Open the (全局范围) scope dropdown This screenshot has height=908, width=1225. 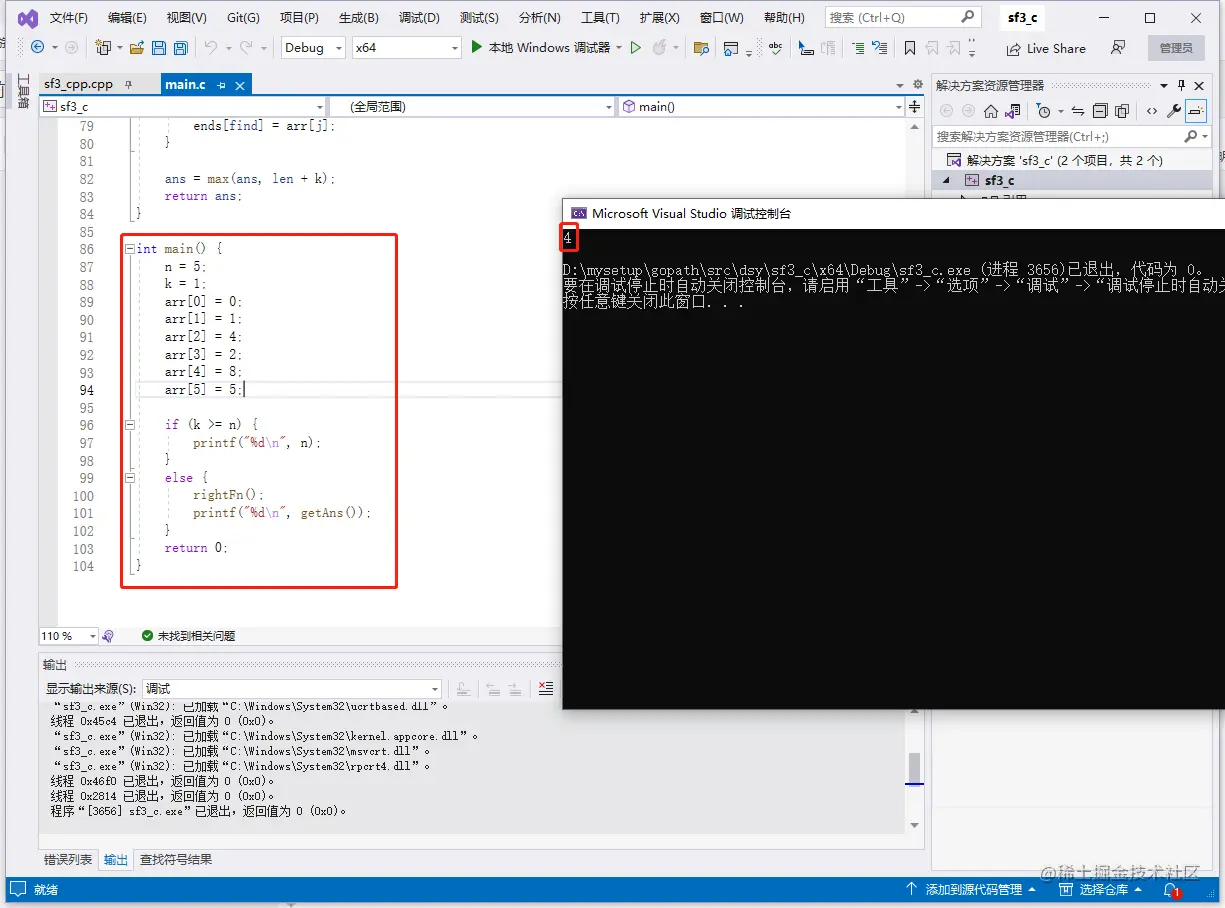click(x=472, y=106)
